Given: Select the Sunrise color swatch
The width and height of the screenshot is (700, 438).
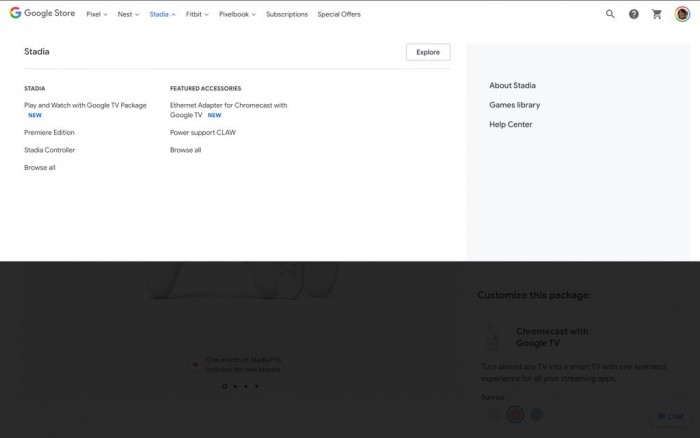Looking at the screenshot, I should point(515,414).
